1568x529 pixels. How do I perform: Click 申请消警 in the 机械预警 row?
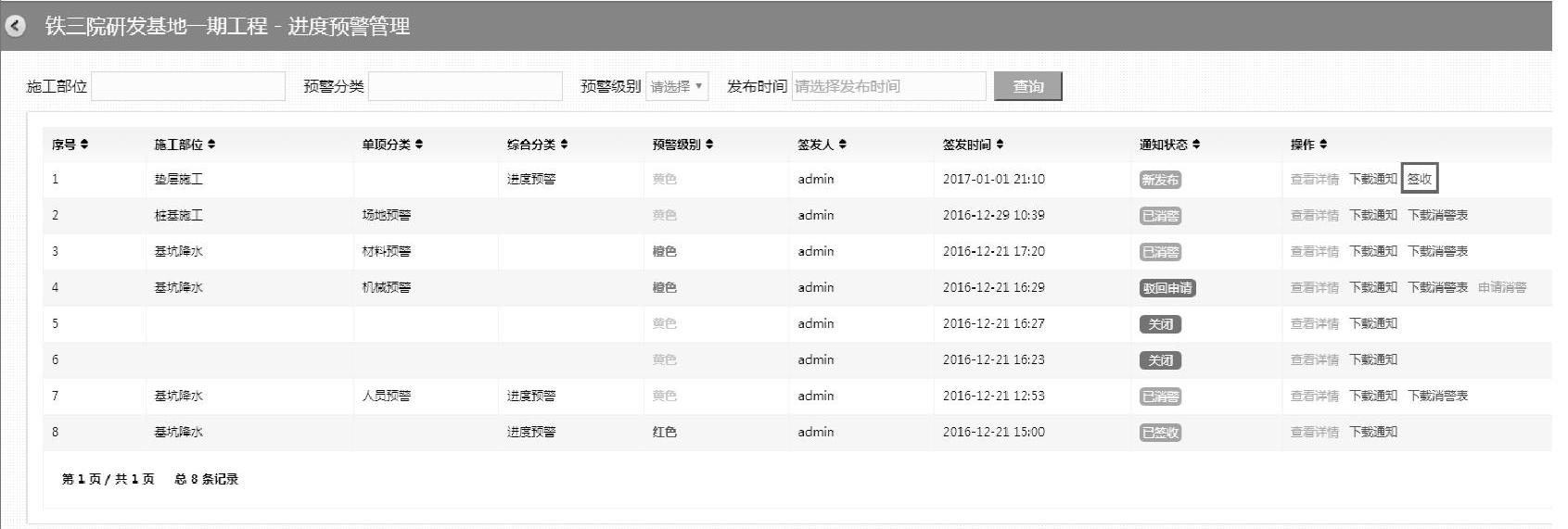1502,288
